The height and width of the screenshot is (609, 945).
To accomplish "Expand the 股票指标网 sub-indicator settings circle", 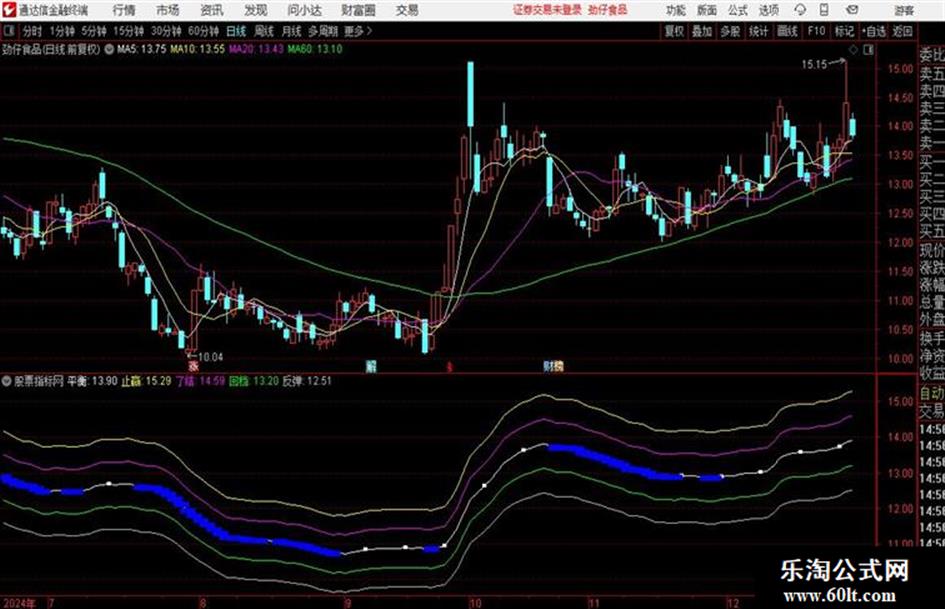I will 7,381.
